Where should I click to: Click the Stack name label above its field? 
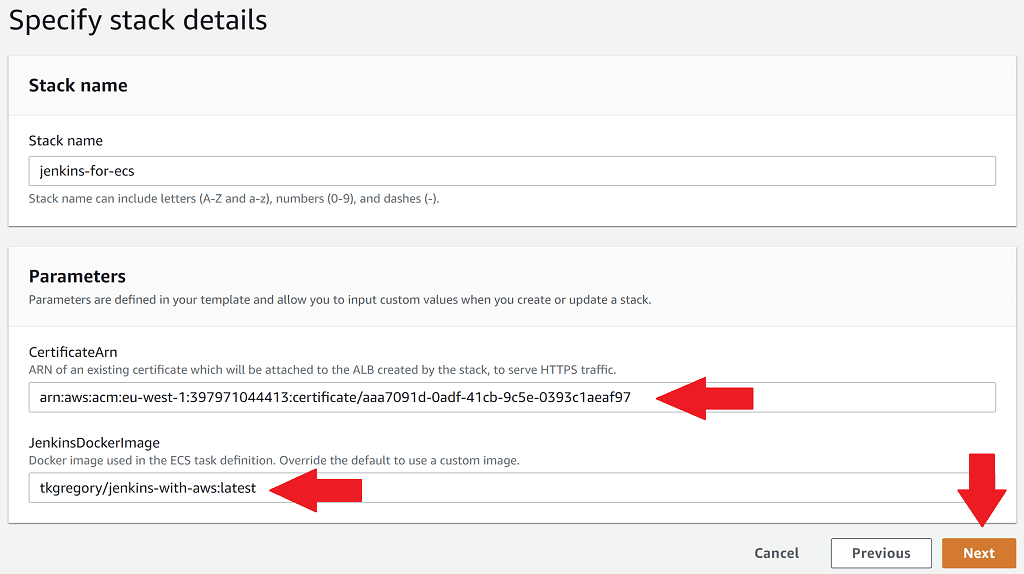click(x=65, y=141)
